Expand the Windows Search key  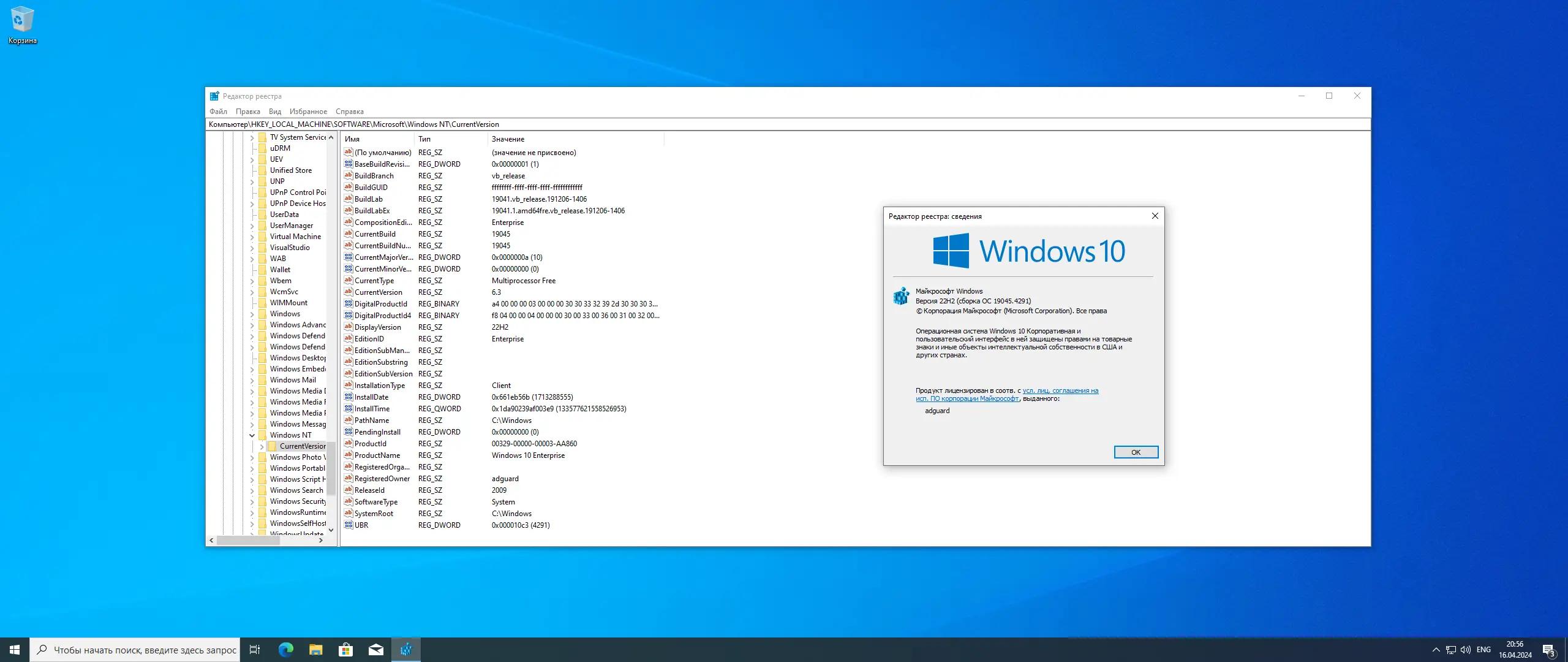pyautogui.click(x=252, y=490)
